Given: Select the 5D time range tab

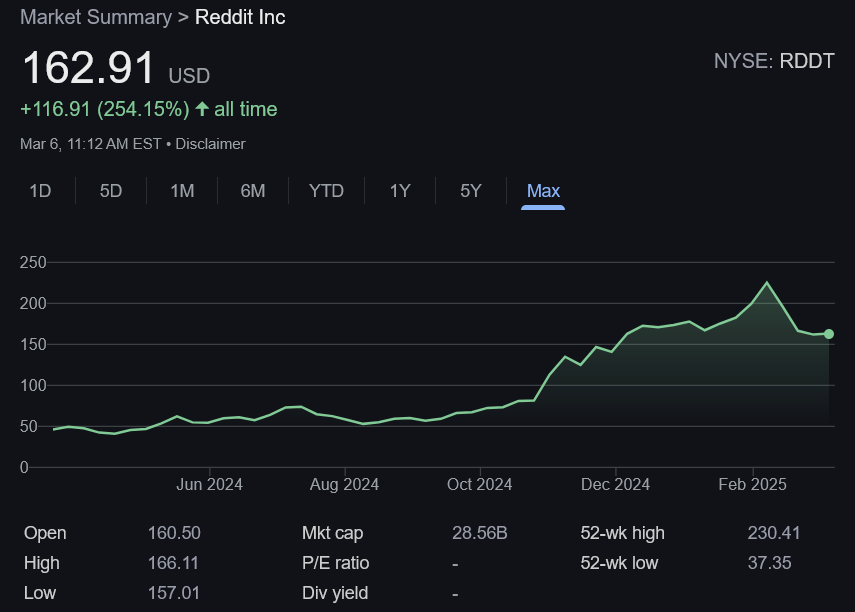Looking at the screenshot, I should tap(111, 191).
